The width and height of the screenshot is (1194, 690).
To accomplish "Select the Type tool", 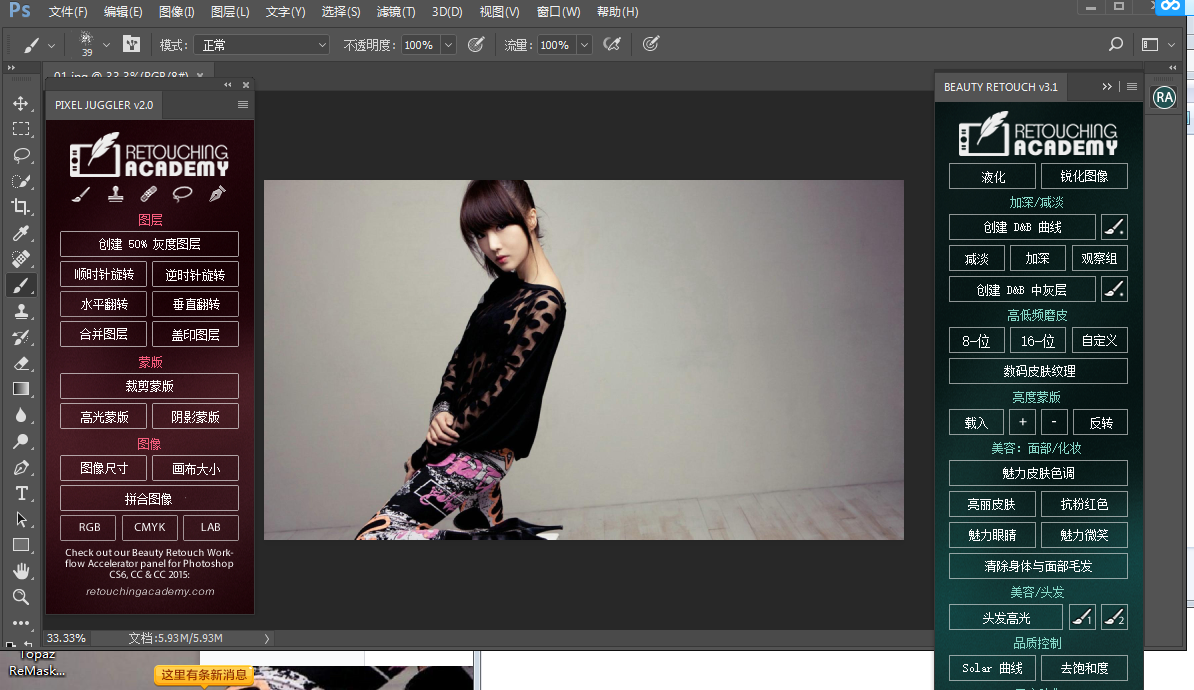I will pyautogui.click(x=21, y=494).
